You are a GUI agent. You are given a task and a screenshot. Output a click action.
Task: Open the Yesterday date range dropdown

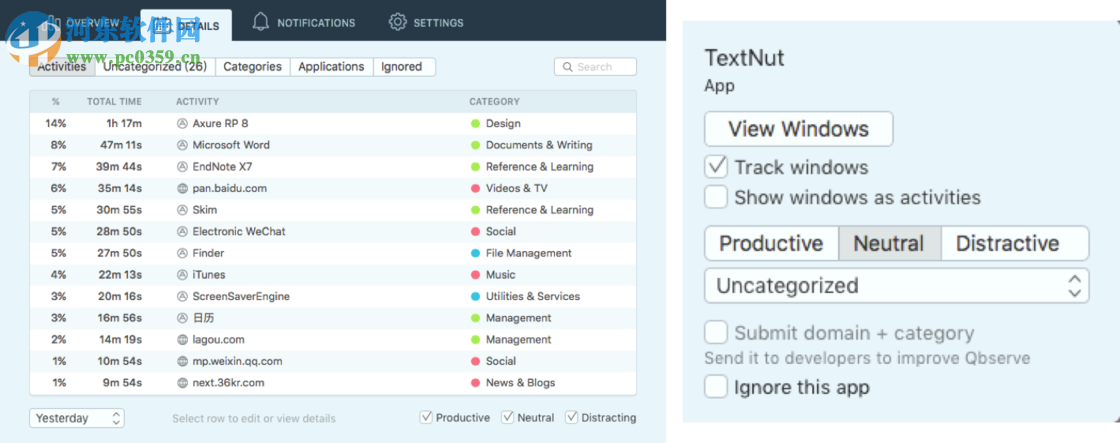pos(77,418)
